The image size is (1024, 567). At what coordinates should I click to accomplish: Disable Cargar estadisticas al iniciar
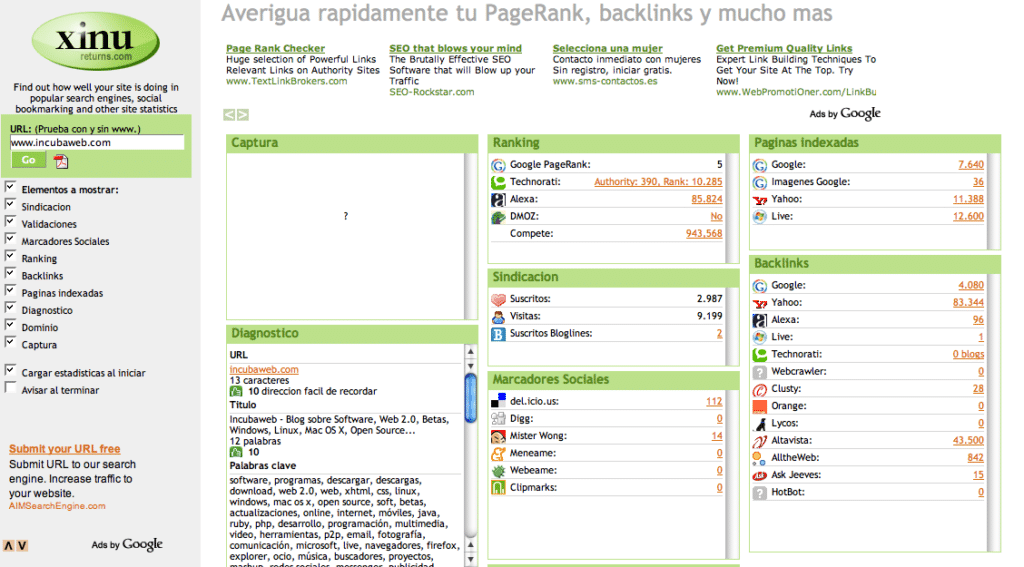(10, 370)
